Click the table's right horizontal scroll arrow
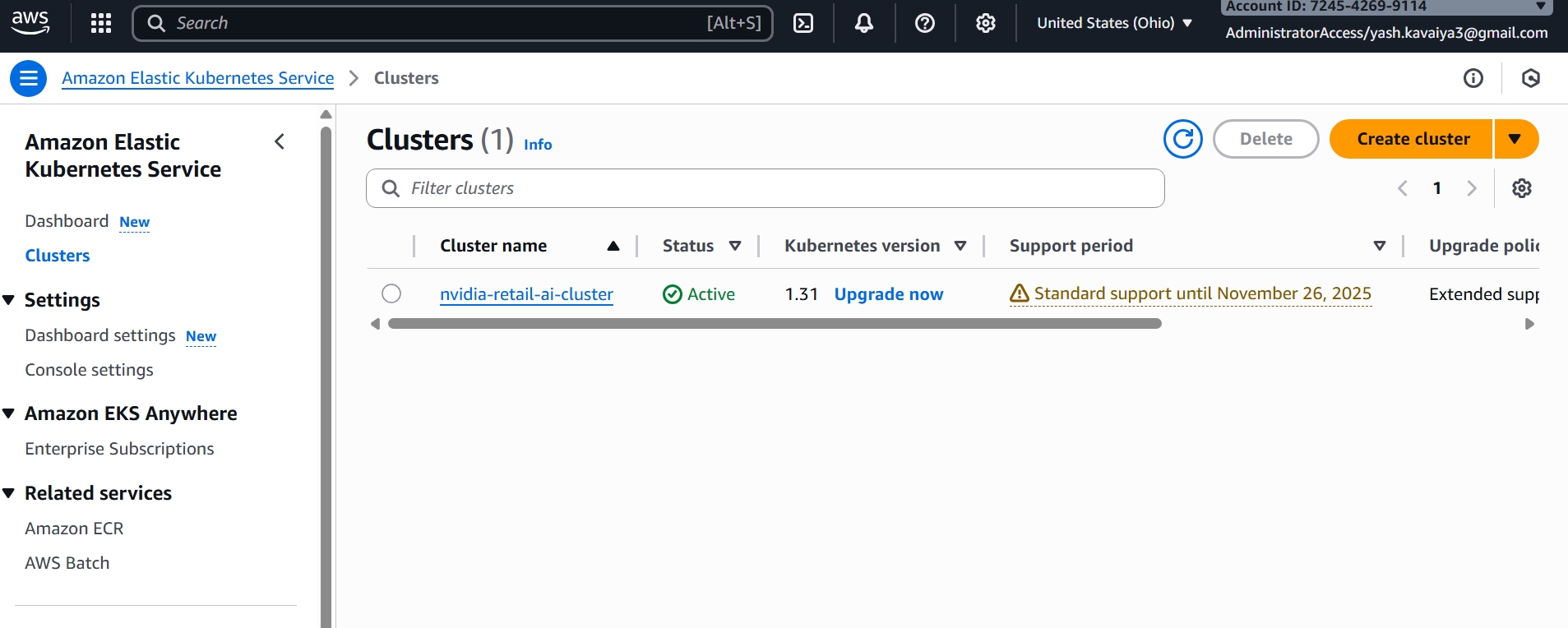This screenshot has width=1568, height=628. coord(1529,324)
